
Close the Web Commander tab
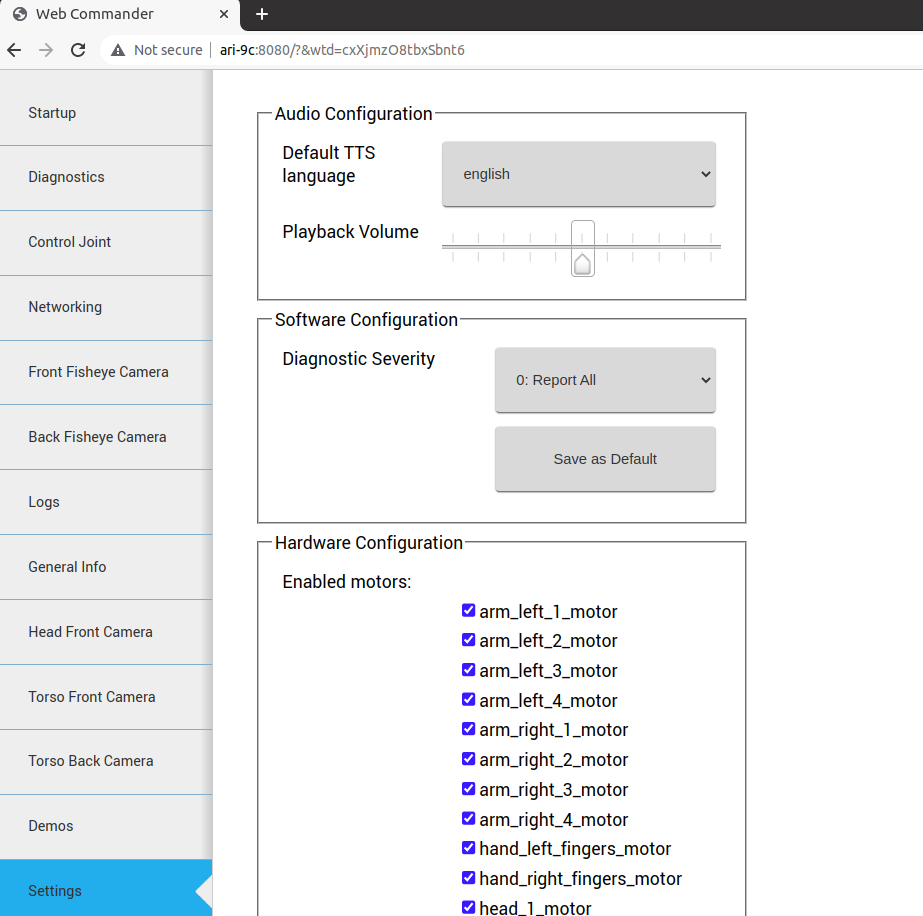[x=223, y=14]
